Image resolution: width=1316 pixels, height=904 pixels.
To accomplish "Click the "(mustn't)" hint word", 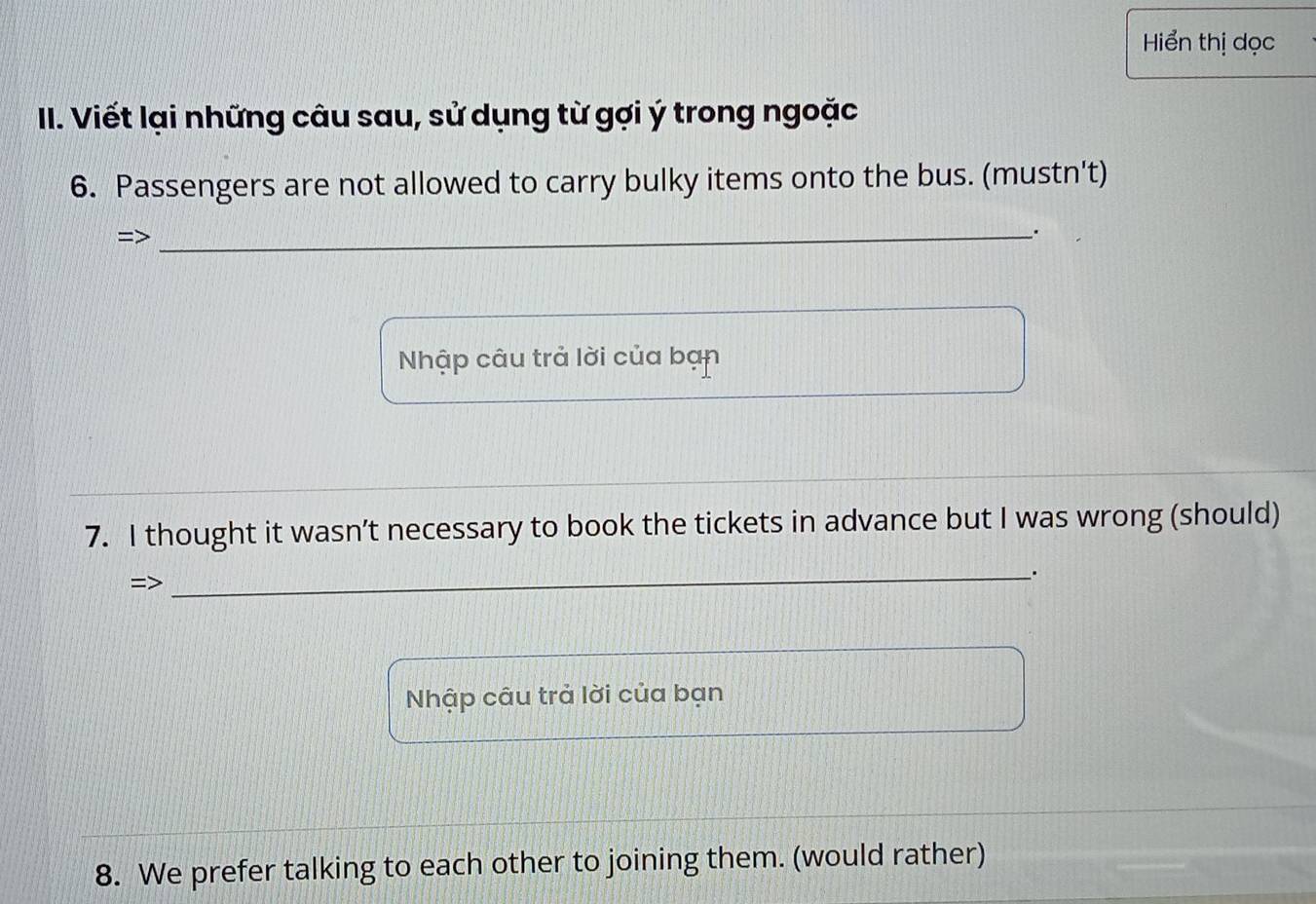I will point(1045,175).
